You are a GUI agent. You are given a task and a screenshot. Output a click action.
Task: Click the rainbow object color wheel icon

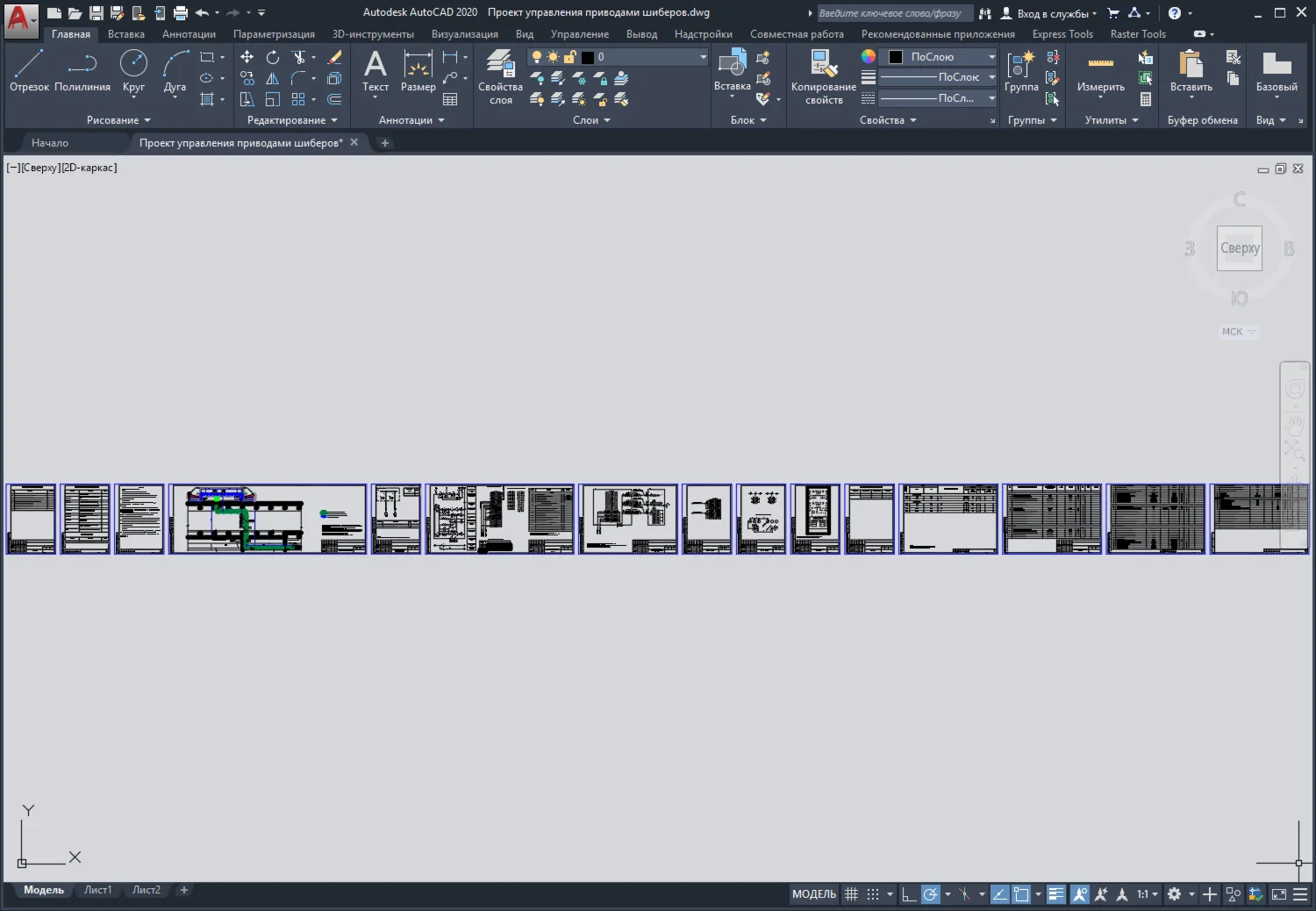pyautogui.click(x=868, y=56)
